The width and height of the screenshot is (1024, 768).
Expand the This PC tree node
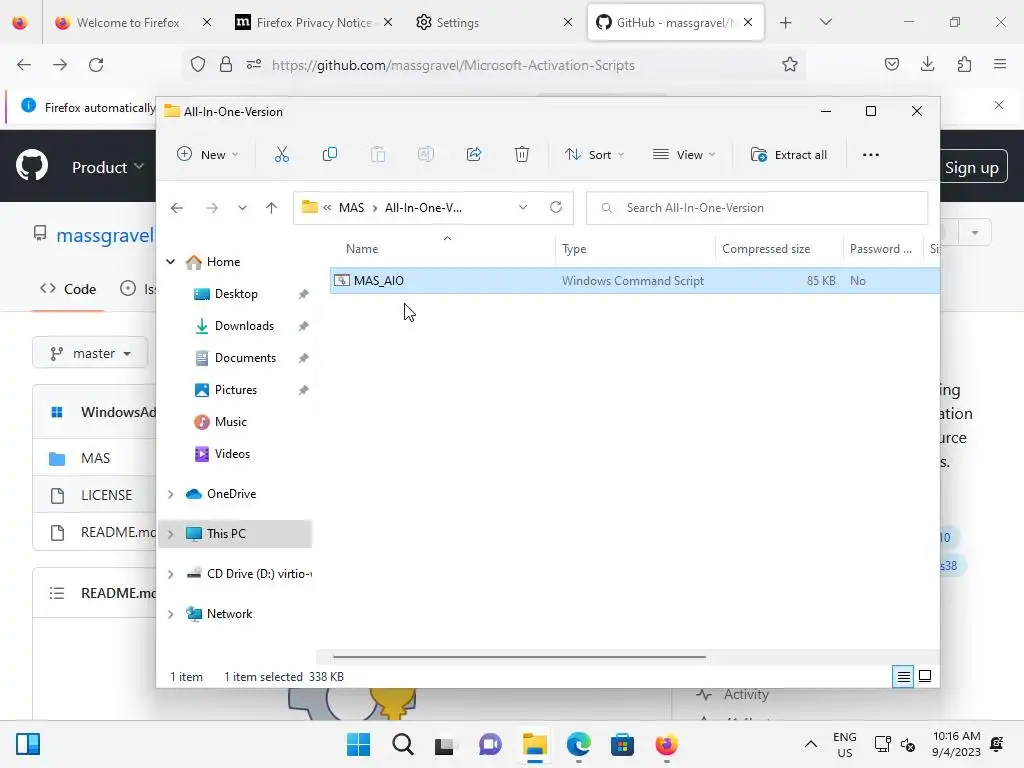[x=170, y=534]
